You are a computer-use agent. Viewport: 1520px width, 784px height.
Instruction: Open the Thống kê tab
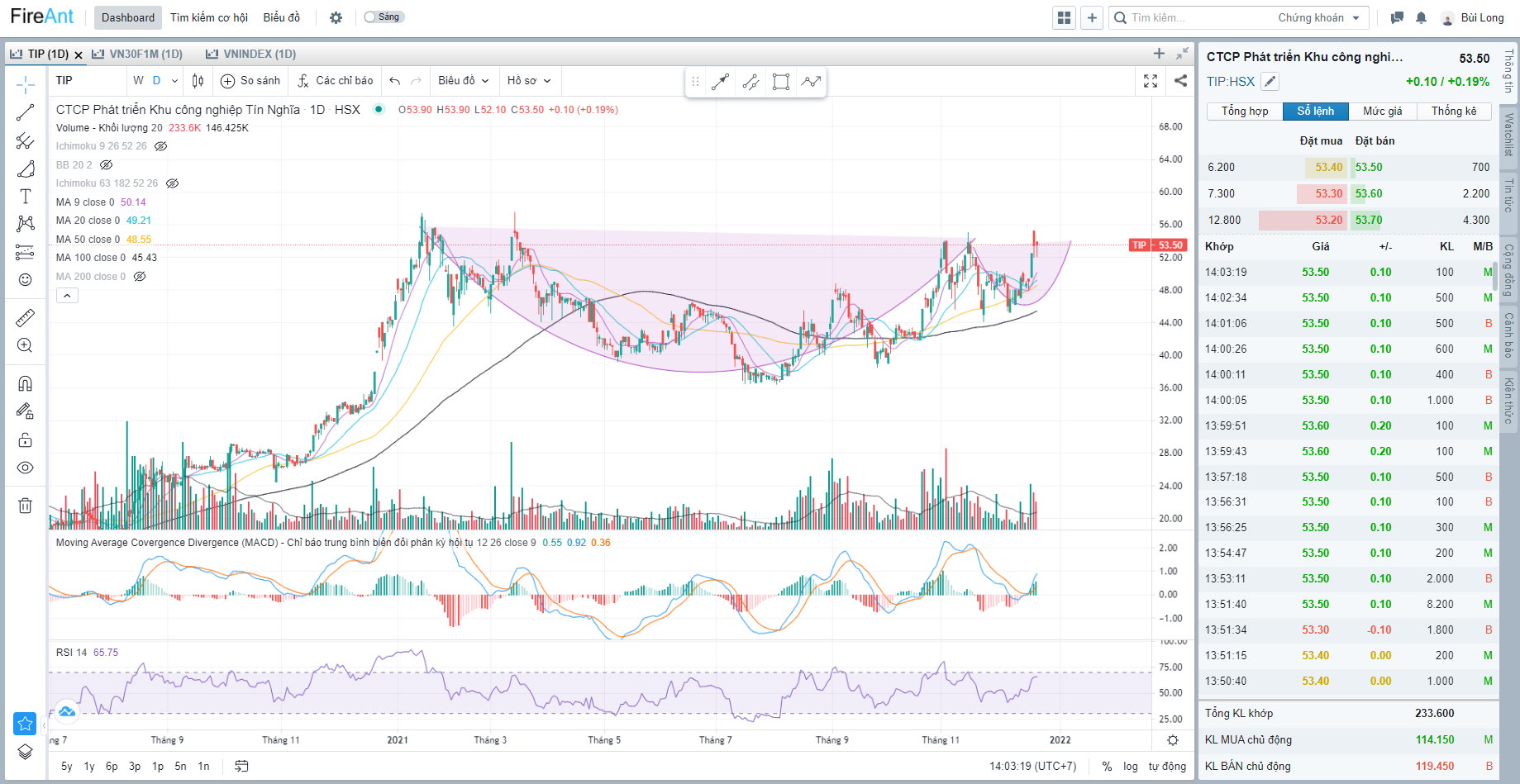pyautogui.click(x=1454, y=111)
